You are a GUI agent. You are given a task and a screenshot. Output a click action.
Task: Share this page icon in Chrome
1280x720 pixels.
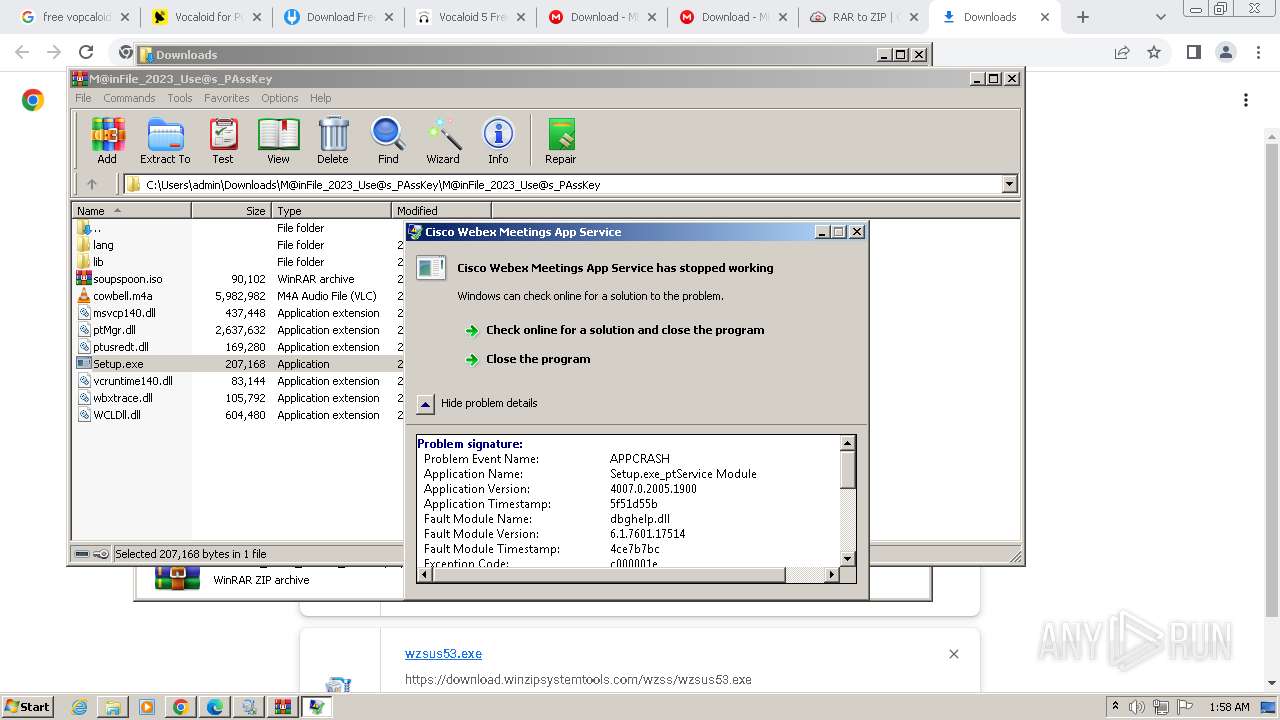click(x=1122, y=53)
